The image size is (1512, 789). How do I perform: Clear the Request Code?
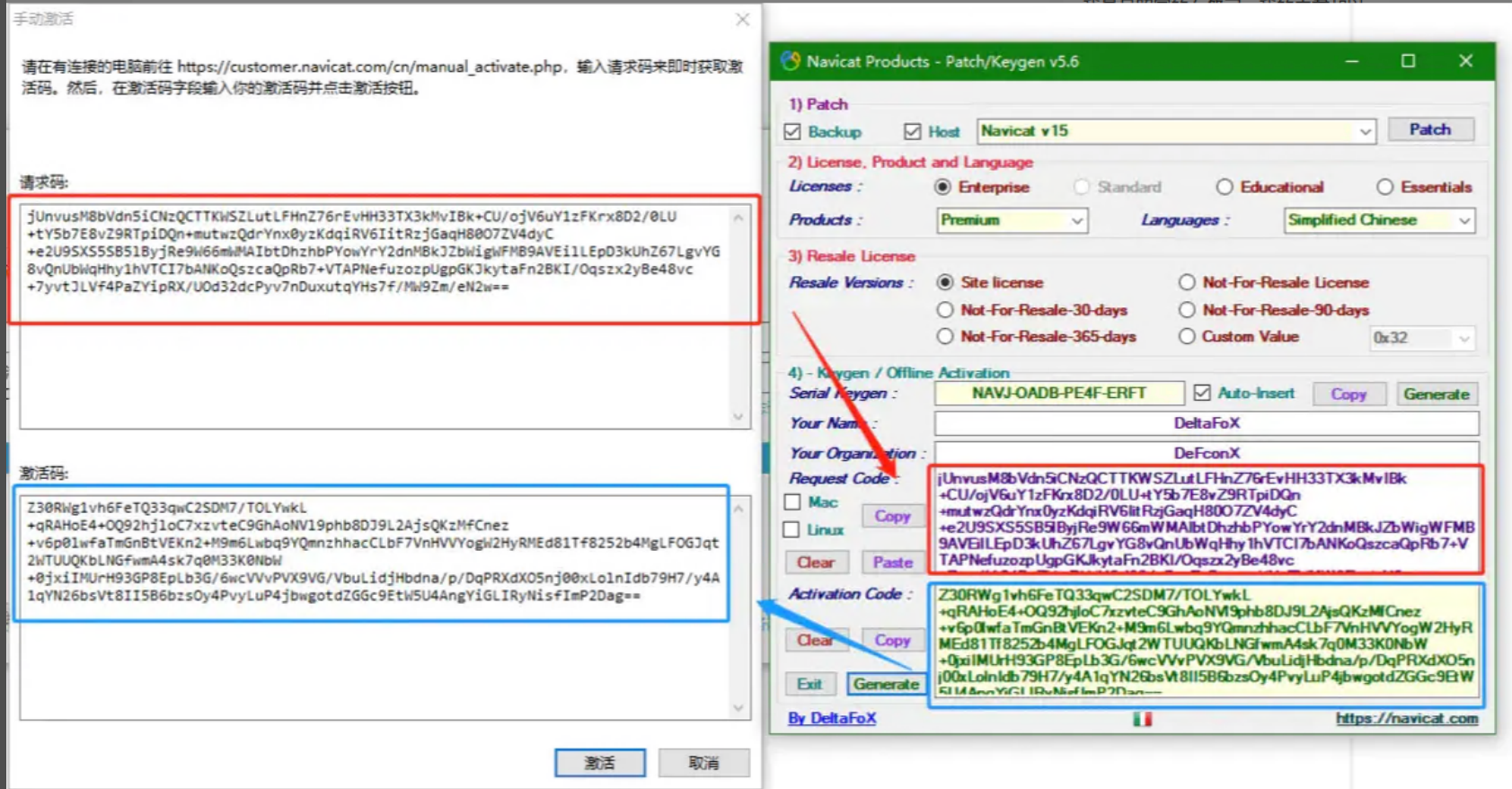(816, 563)
